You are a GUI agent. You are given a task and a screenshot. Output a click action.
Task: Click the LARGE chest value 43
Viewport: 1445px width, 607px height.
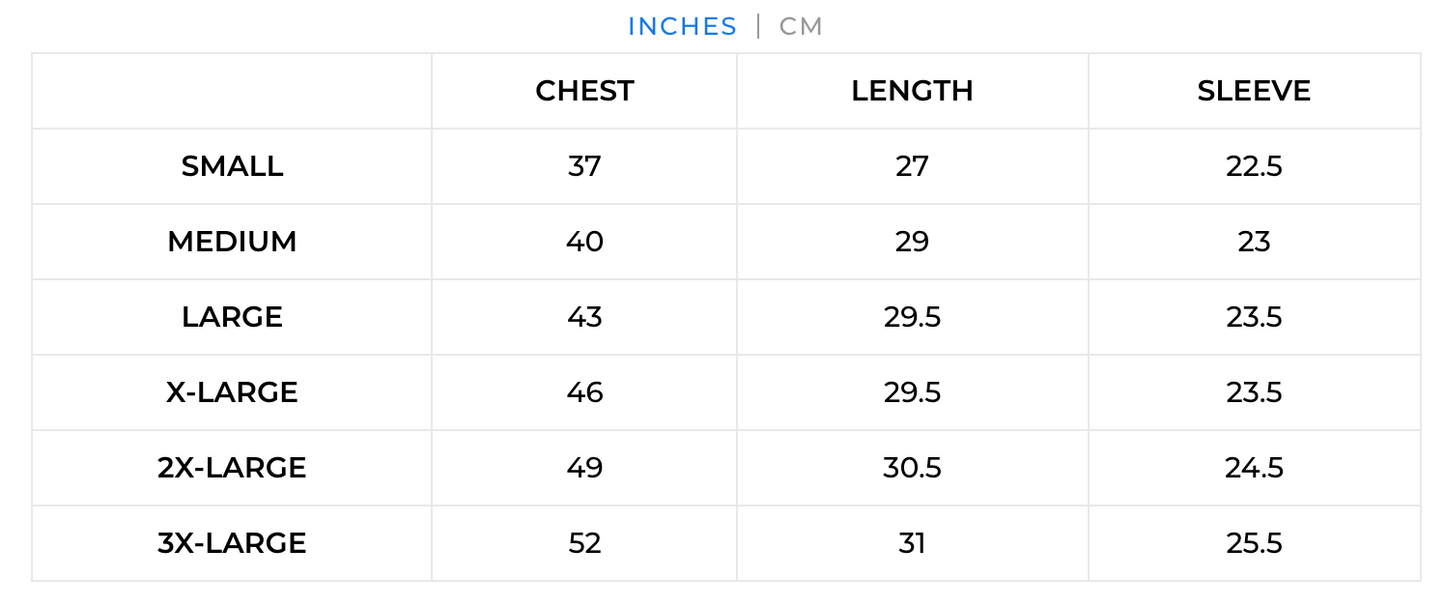[584, 317]
